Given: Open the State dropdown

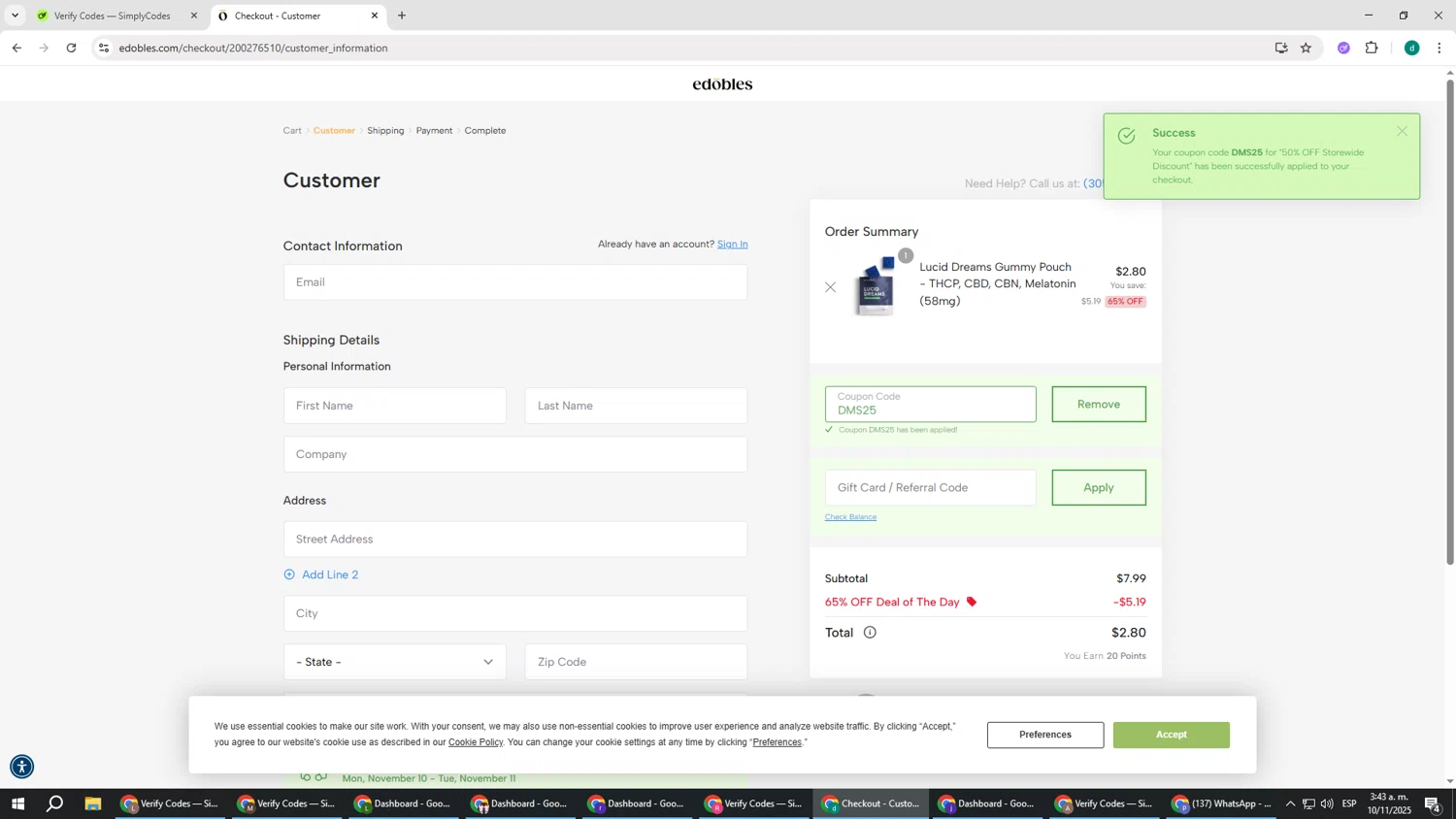Looking at the screenshot, I should 395,662.
